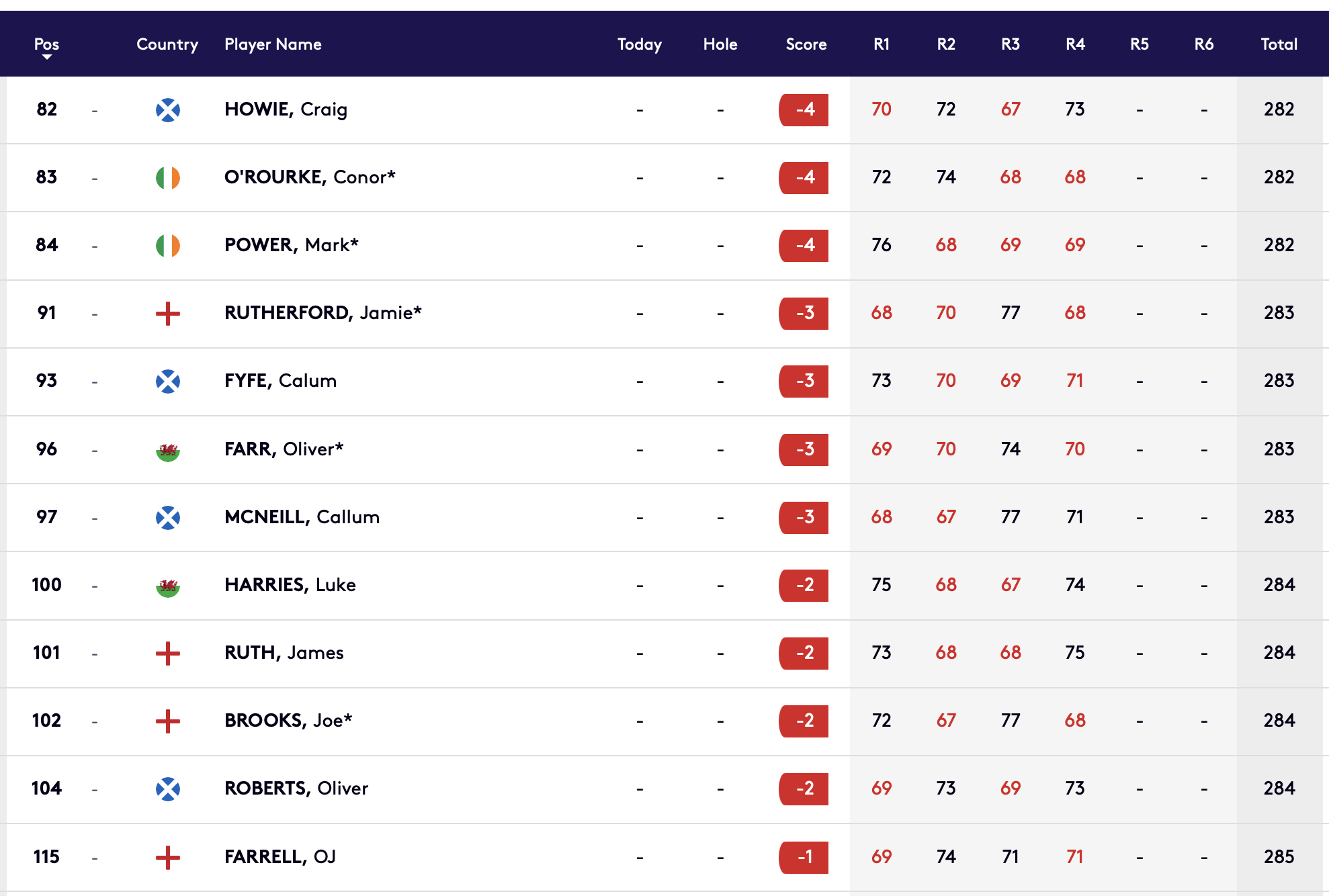Click Wales flag next to Luke Harries
The image size is (1329, 896).
167,585
